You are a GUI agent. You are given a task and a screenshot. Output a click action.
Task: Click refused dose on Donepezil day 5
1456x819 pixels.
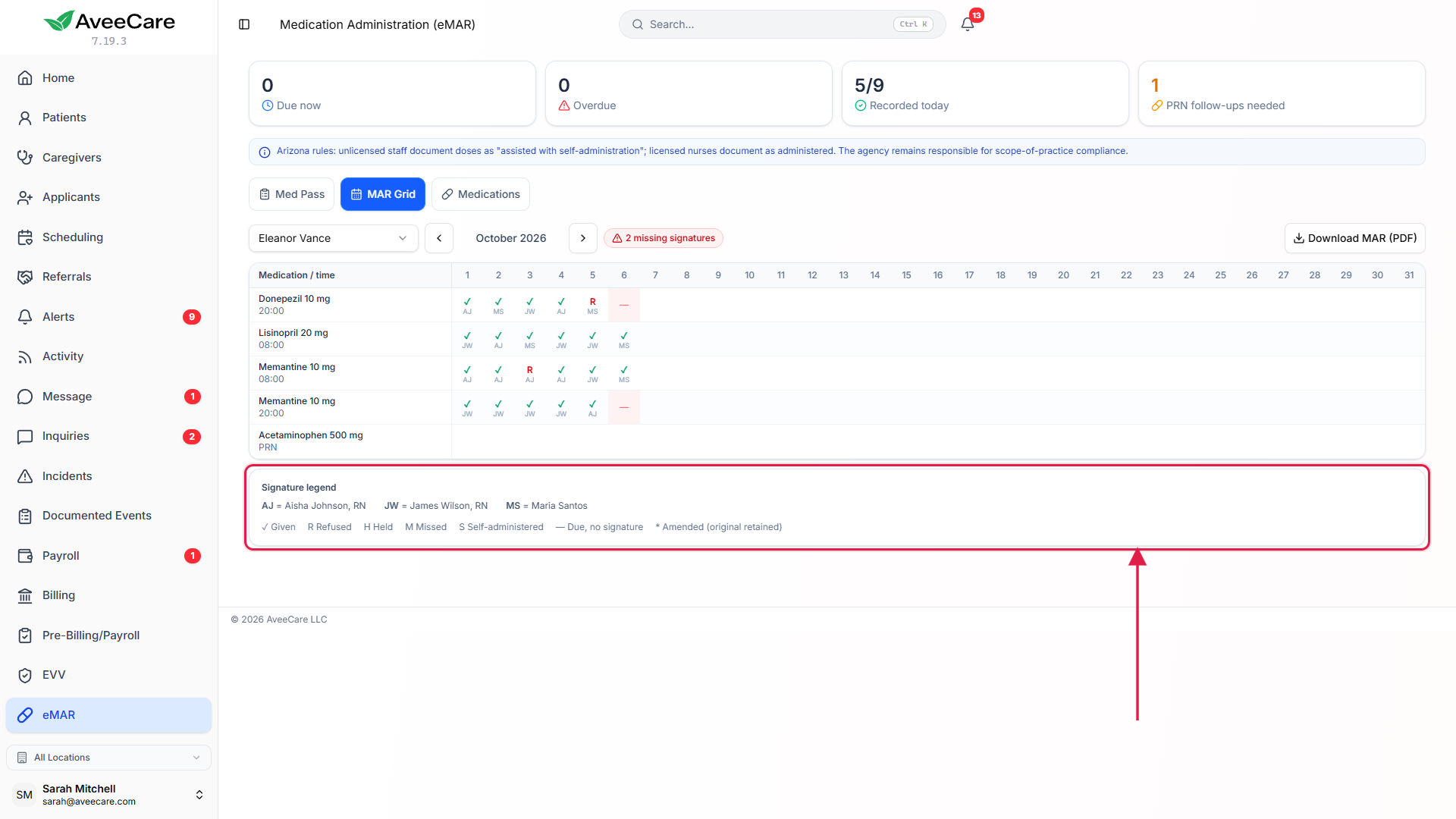592,305
